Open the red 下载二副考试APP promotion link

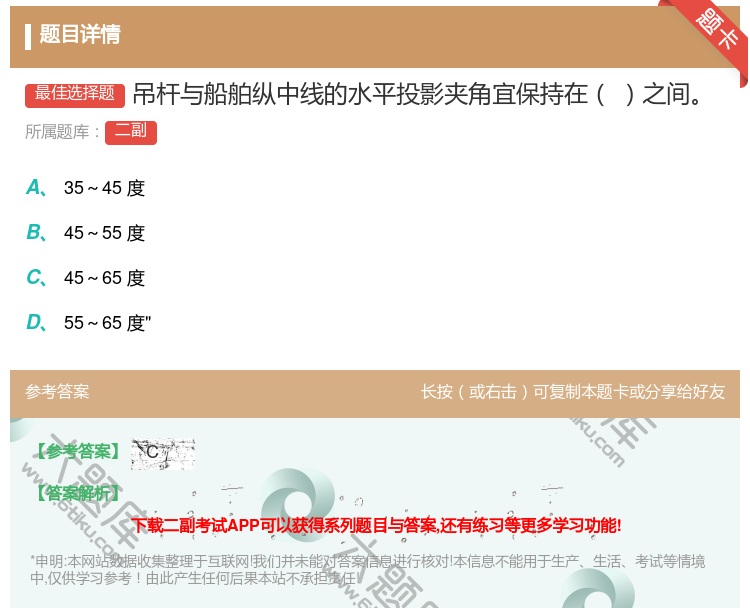[376, 525]
